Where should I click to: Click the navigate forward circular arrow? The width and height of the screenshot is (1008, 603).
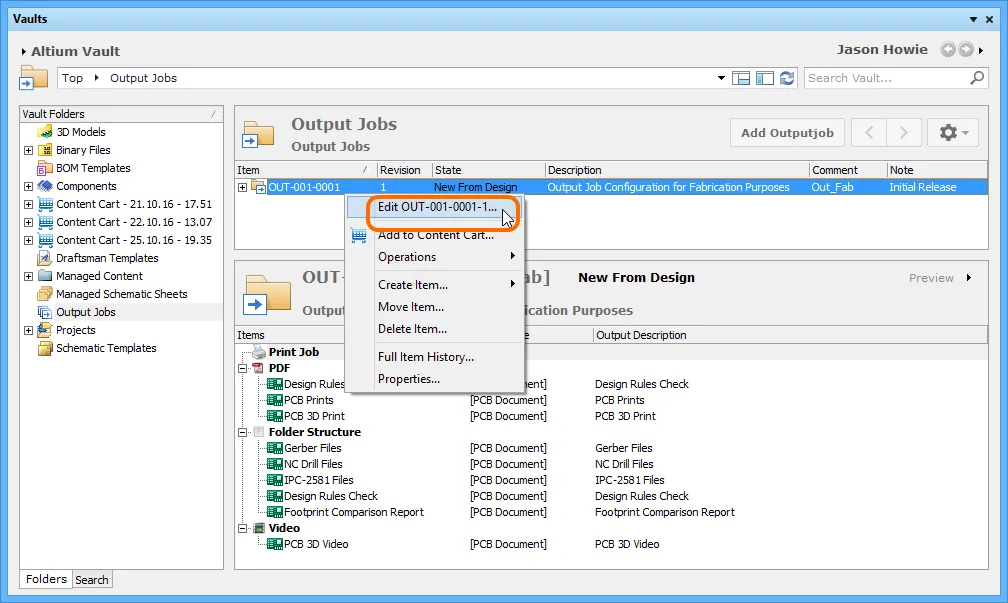(966, 50)
